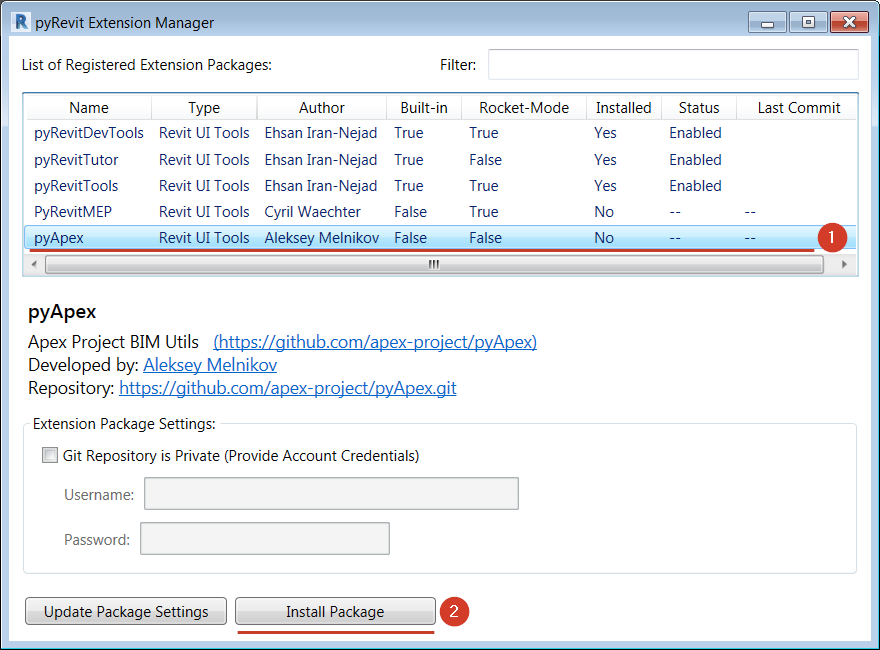This screenshot has height=650, width=880.
Task: Enable Git Repository is Private checkbox
Action: 50,455
